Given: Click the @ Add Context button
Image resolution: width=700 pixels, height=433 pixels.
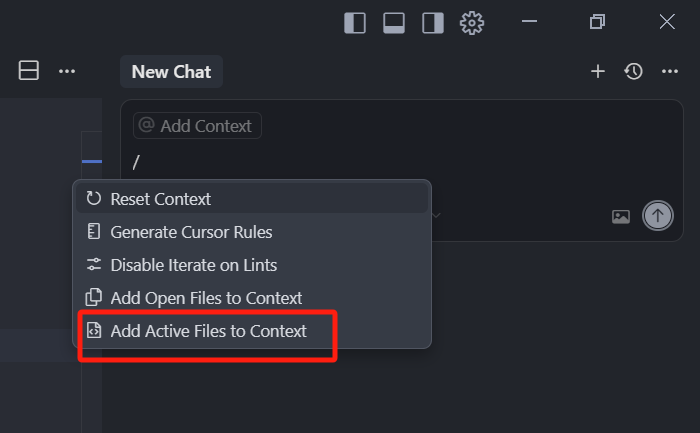Looking at the screenshot, I should [x=197, y=126].
